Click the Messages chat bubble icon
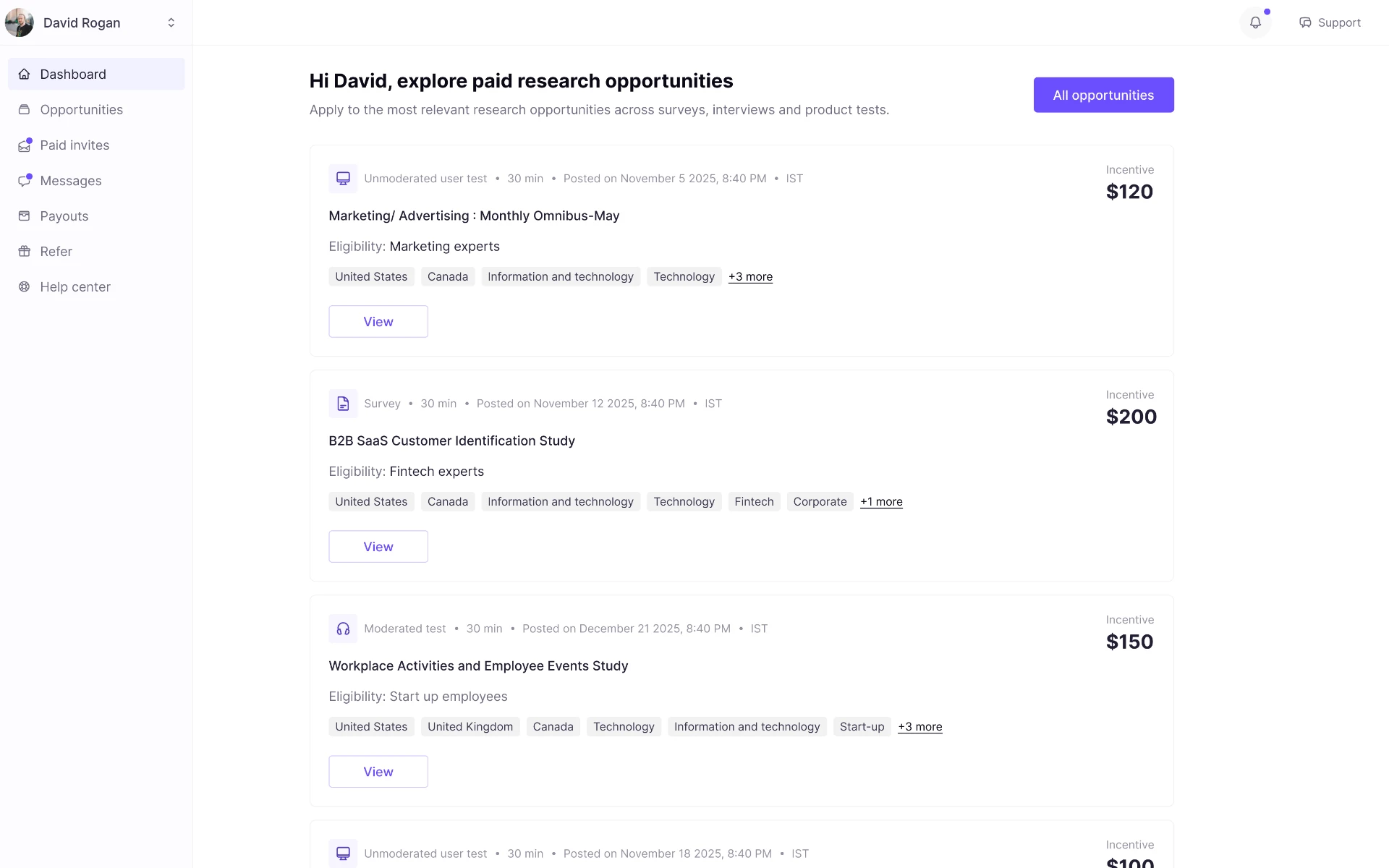 24,181
